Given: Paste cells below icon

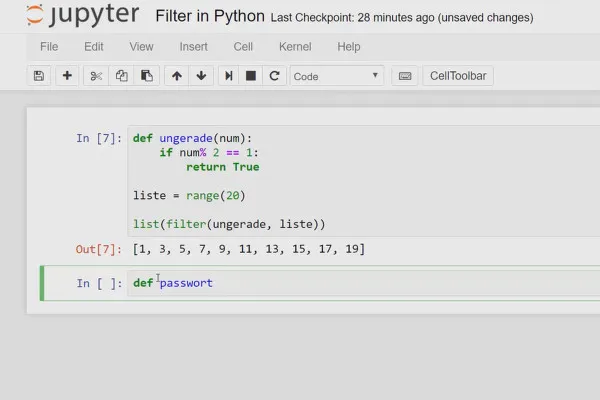Looking at the screenshot, I should [x=147, y=76].
